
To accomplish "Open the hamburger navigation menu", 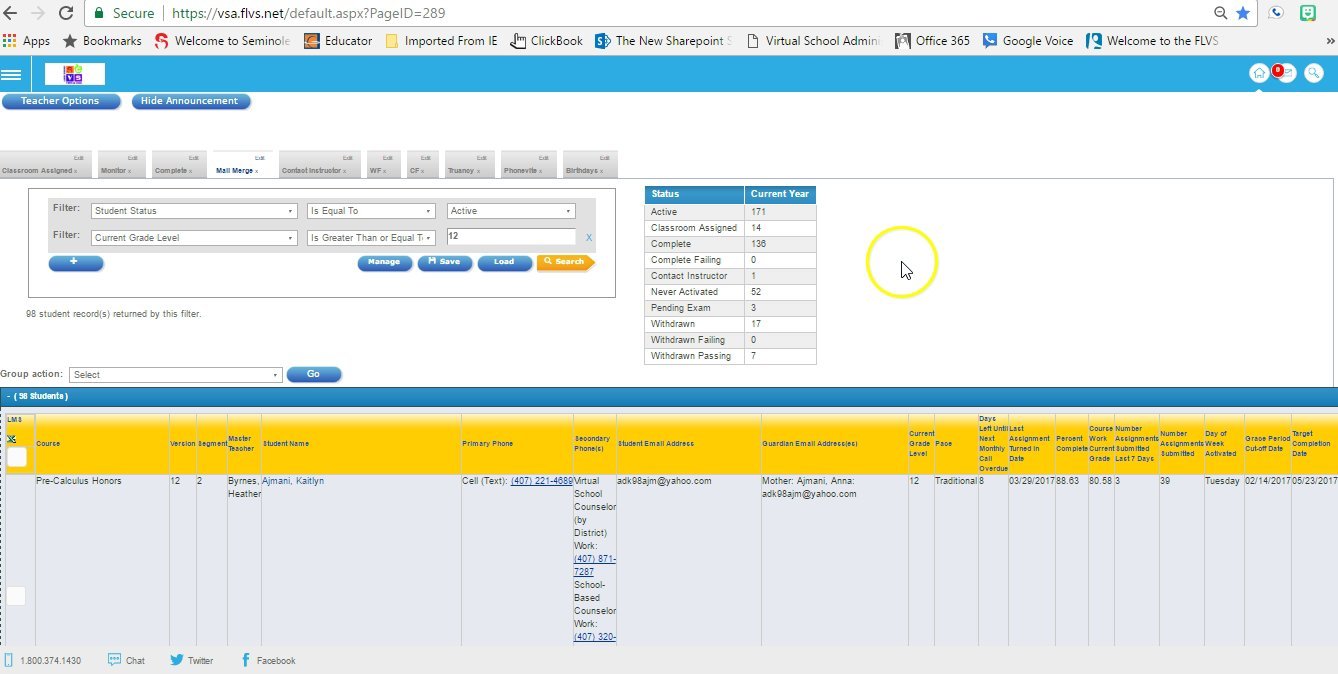I will [11, 74].
